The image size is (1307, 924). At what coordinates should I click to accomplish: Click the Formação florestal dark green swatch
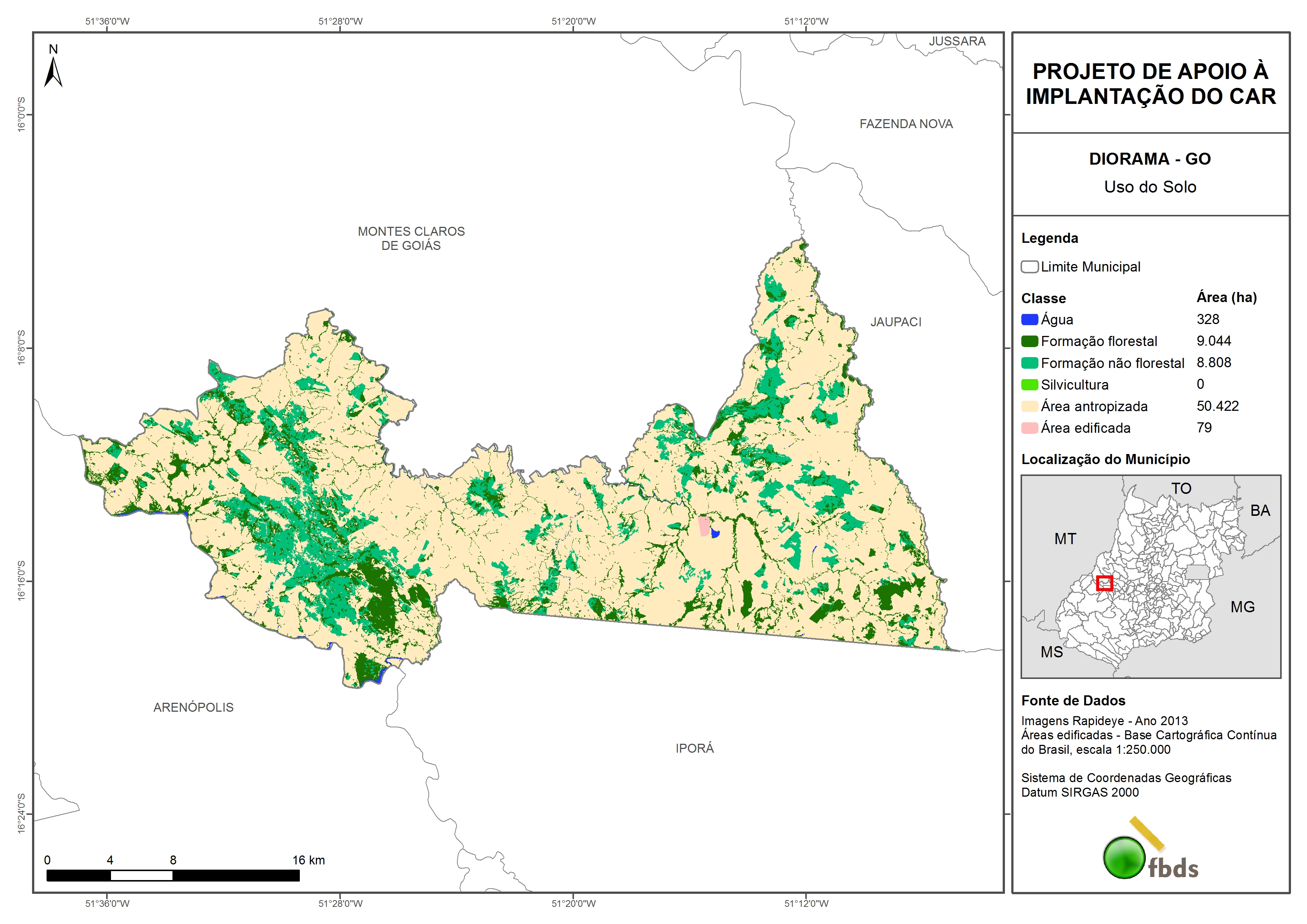click(x=1029, y=342)
